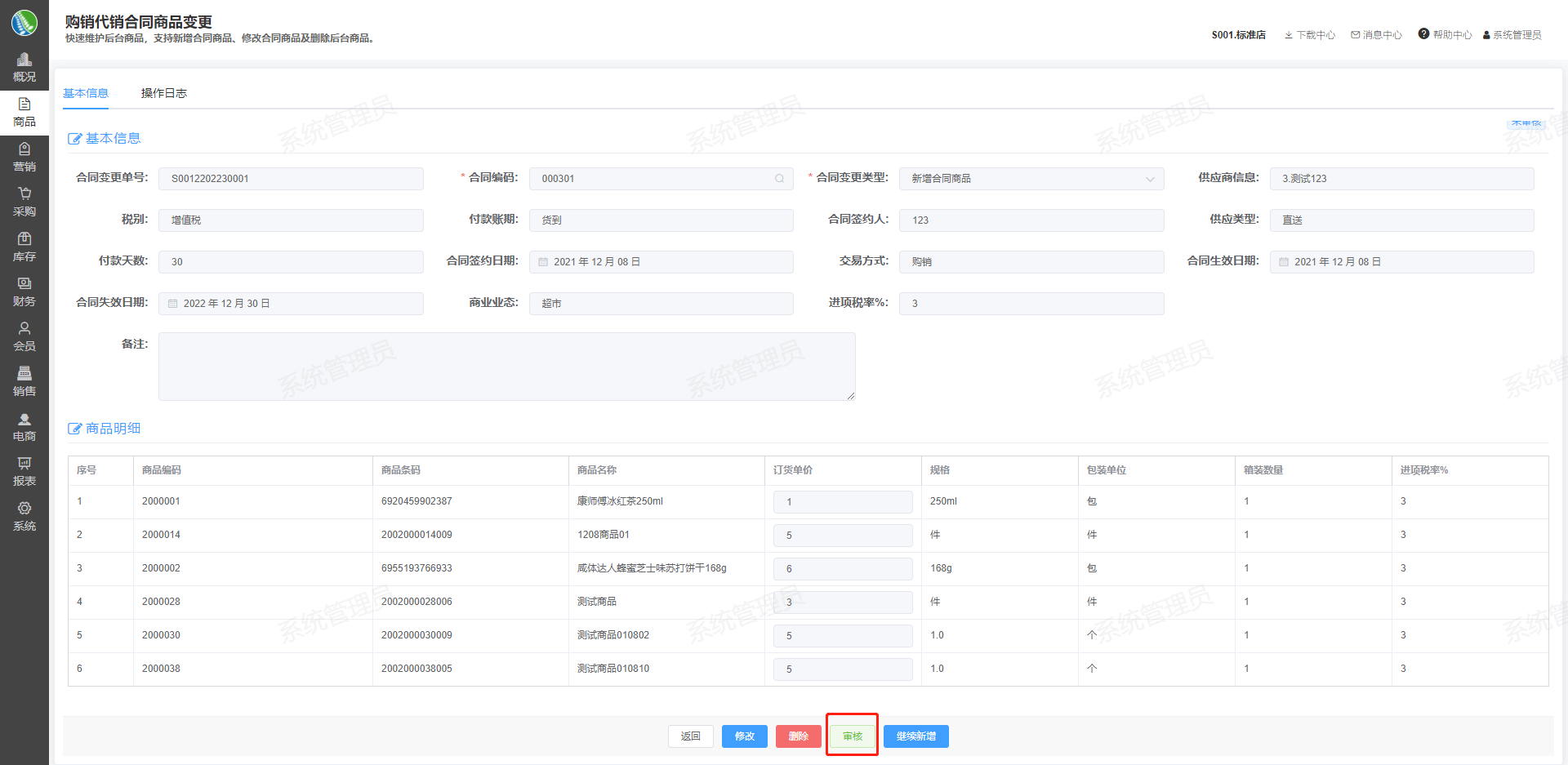This screenshot has width=1568, height=765.
Task: Click the blue 继续新增 button
Action: [915, 736]
